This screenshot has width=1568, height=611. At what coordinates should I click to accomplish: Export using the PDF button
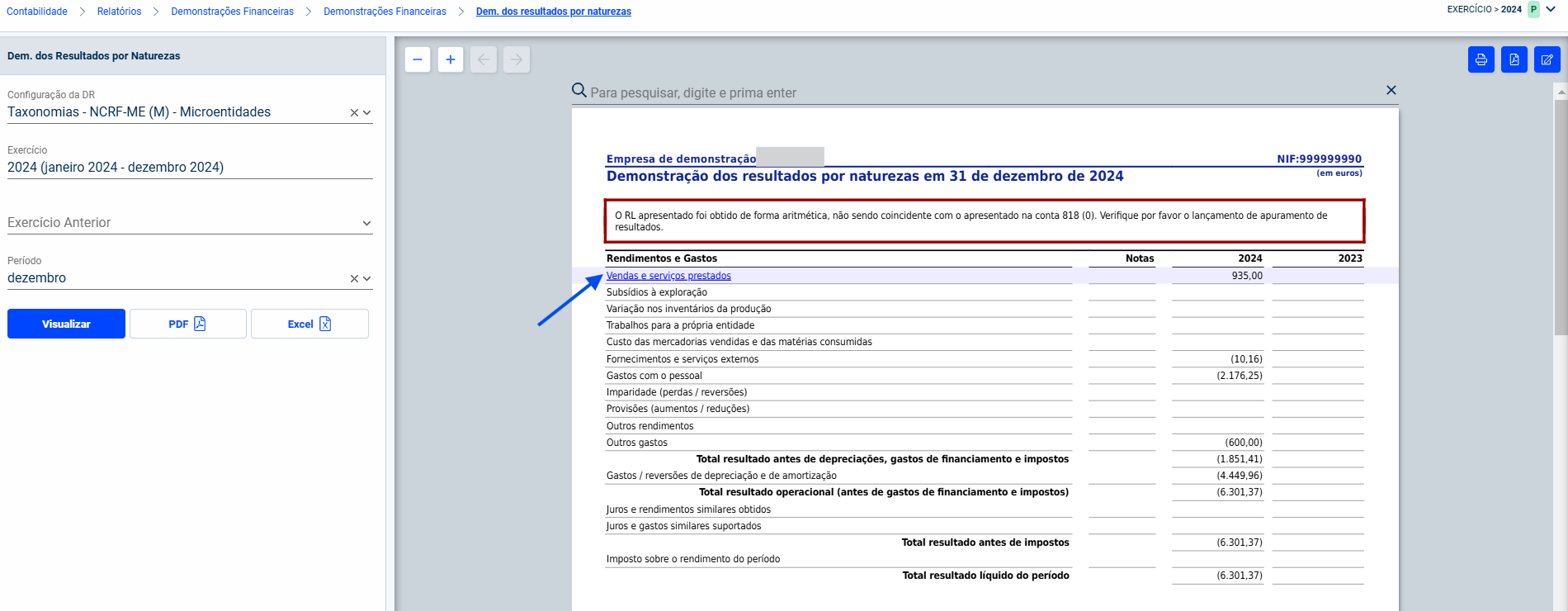187,324
